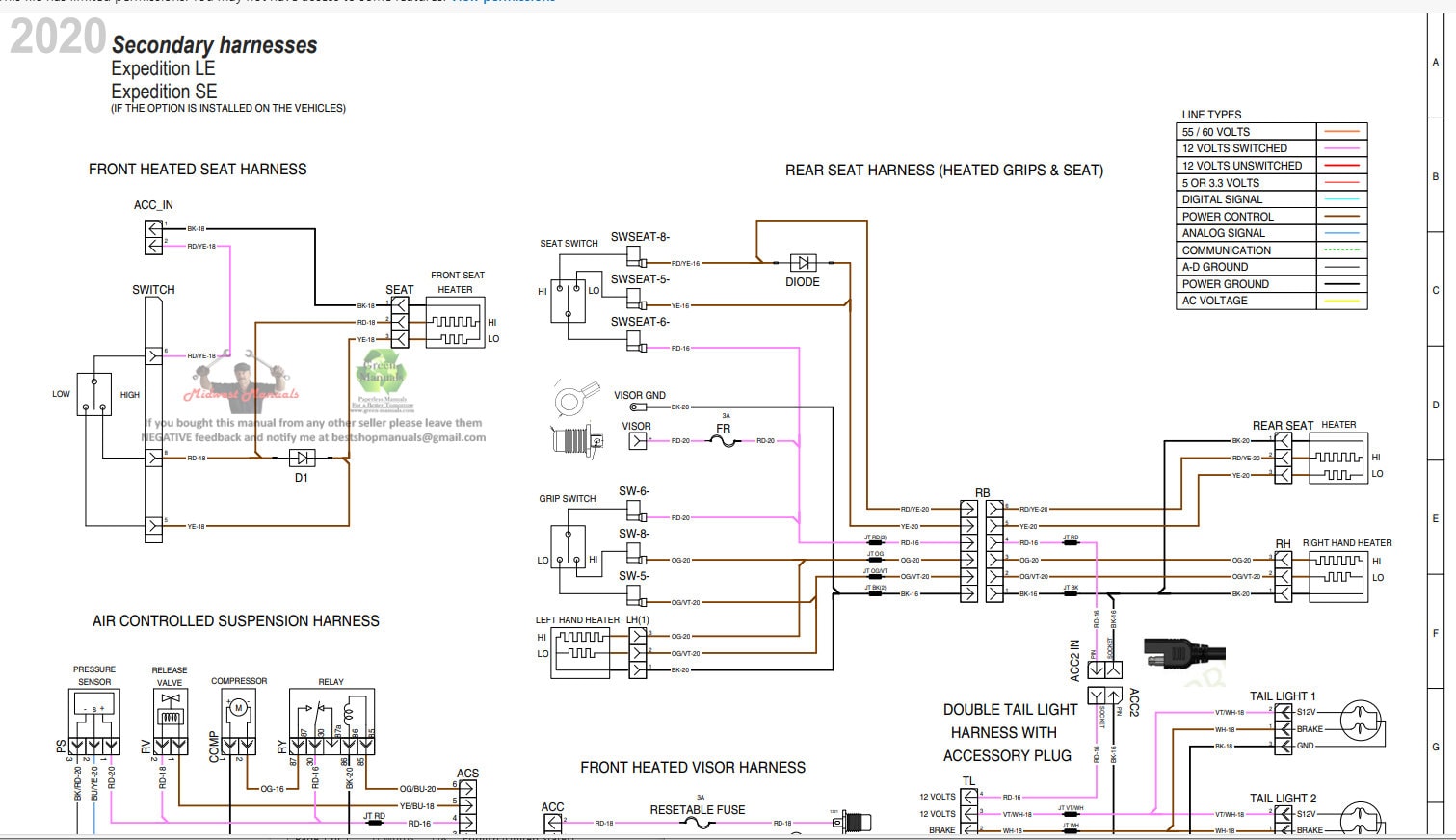Click the Tail Light 1 bulb symbol

[1361, 722]
